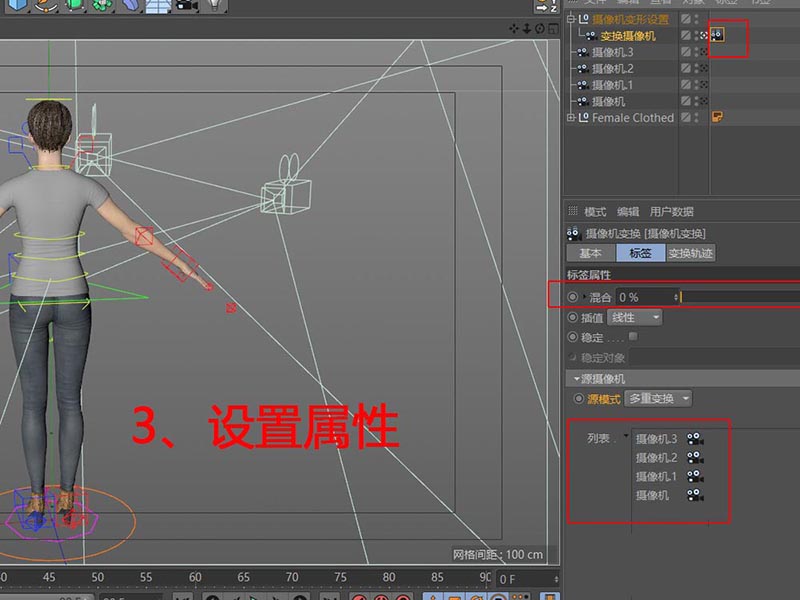Click the camera transform tag icon on 变换摄像机

718,35
